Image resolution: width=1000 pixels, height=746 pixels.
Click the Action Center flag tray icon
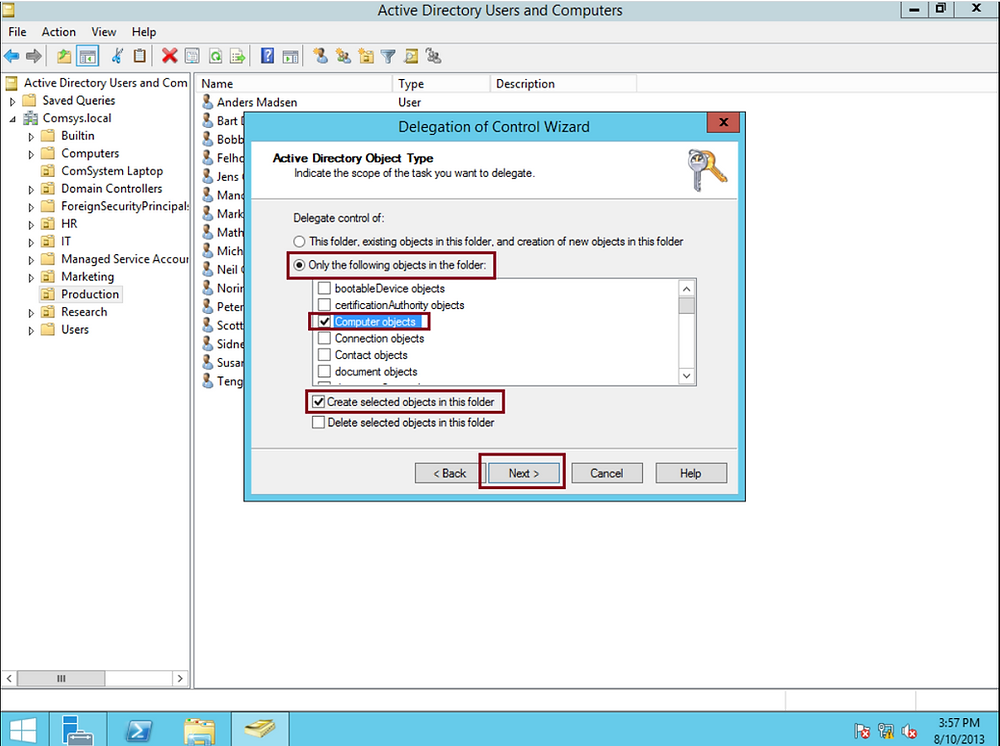tap(862, 731)
